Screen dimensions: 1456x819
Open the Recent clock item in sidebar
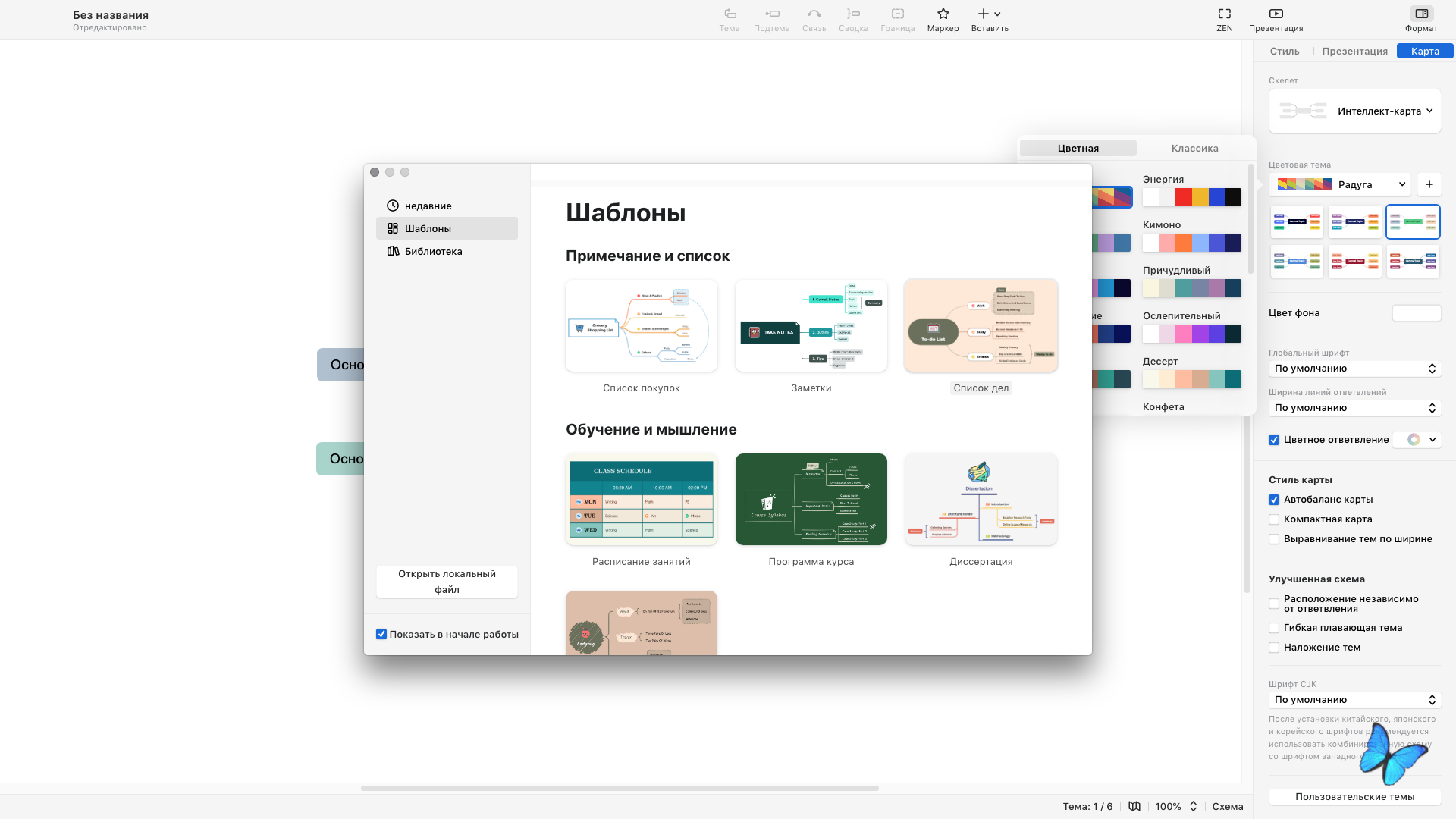(x=428, y=206)
